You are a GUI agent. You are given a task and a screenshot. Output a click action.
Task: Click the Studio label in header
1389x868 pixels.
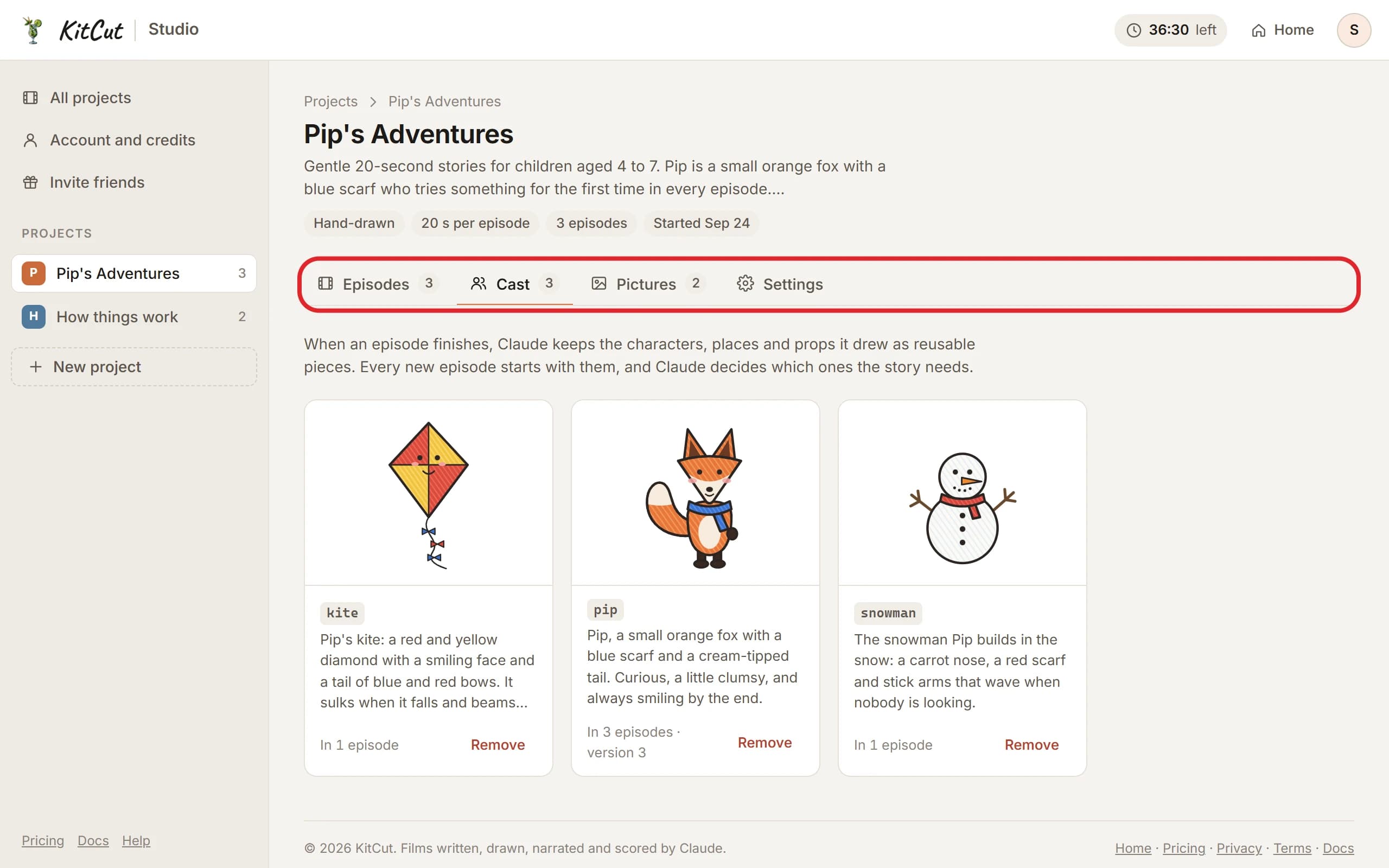click(173, 29)
